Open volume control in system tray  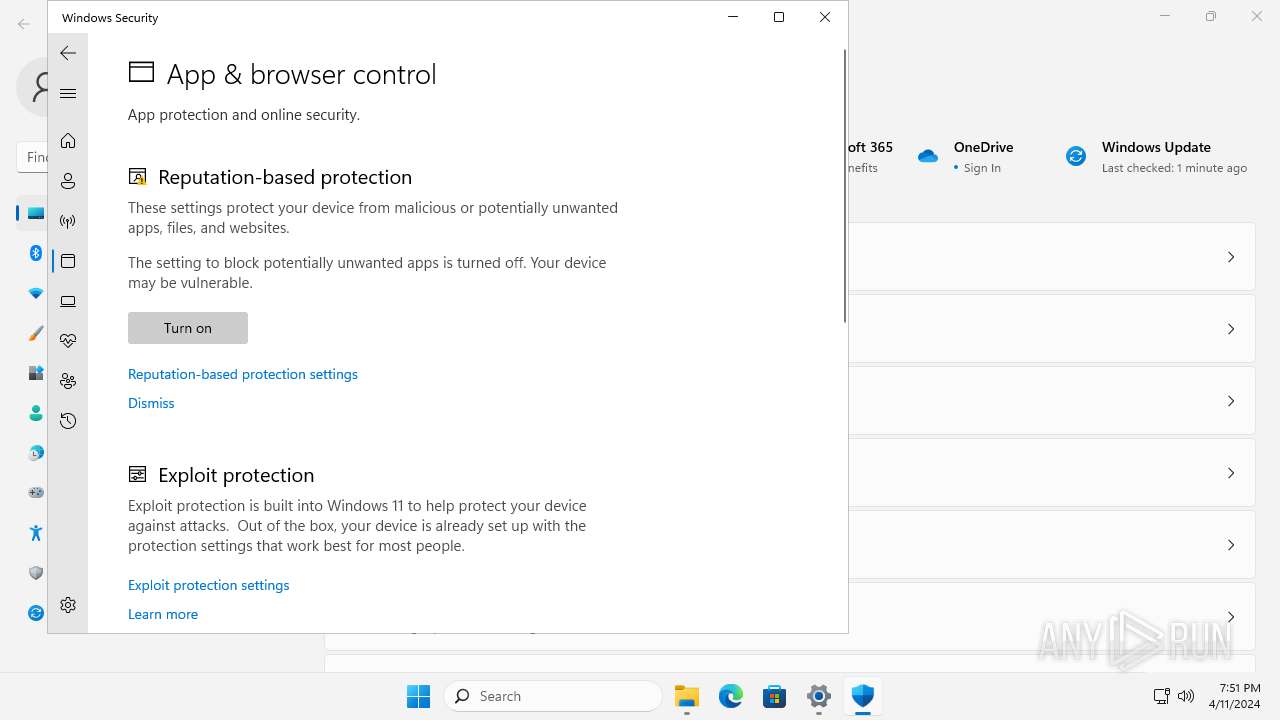click(x=1186, y=696)
